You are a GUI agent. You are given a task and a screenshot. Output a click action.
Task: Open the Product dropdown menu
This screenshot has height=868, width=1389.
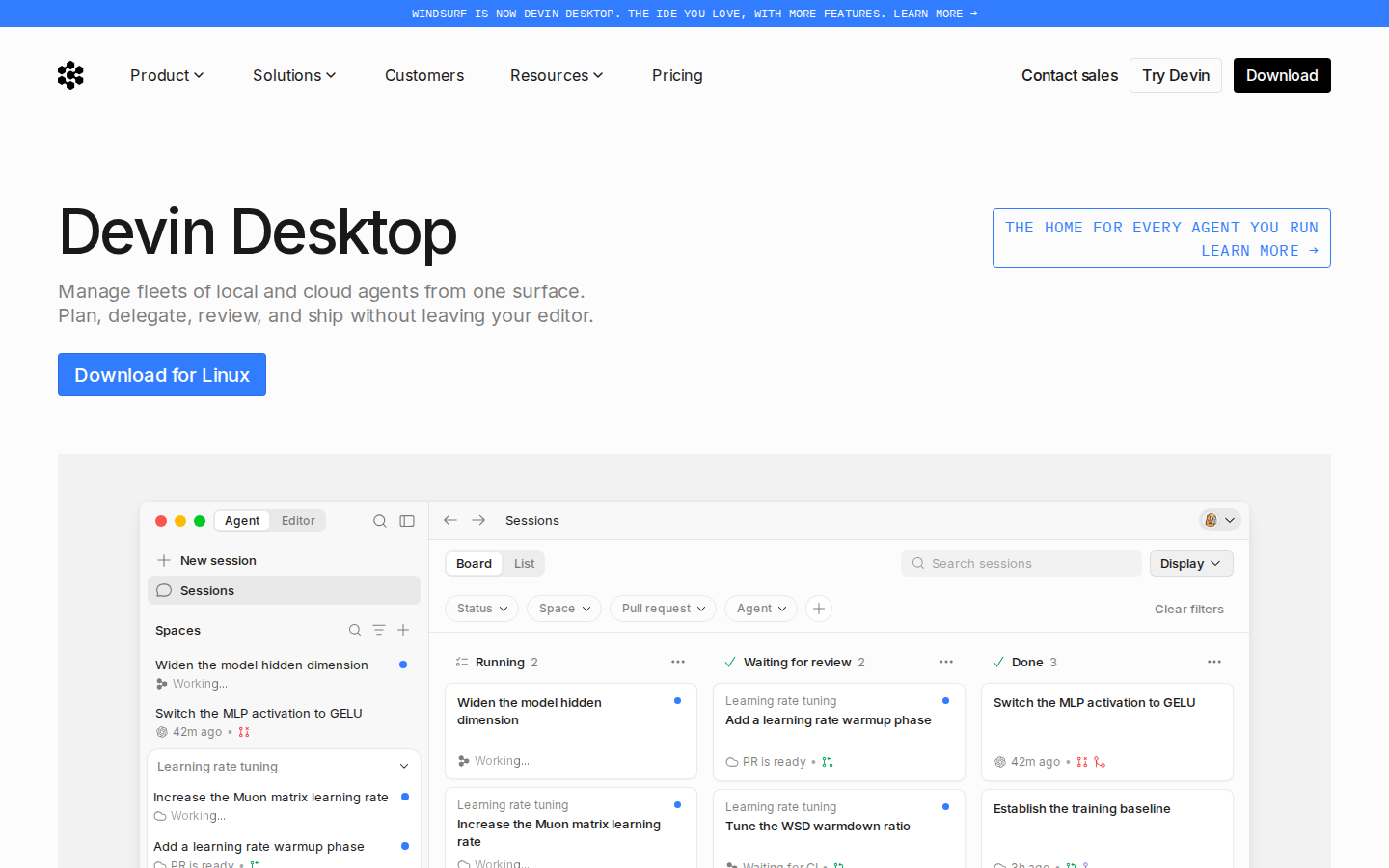[167, 75]
